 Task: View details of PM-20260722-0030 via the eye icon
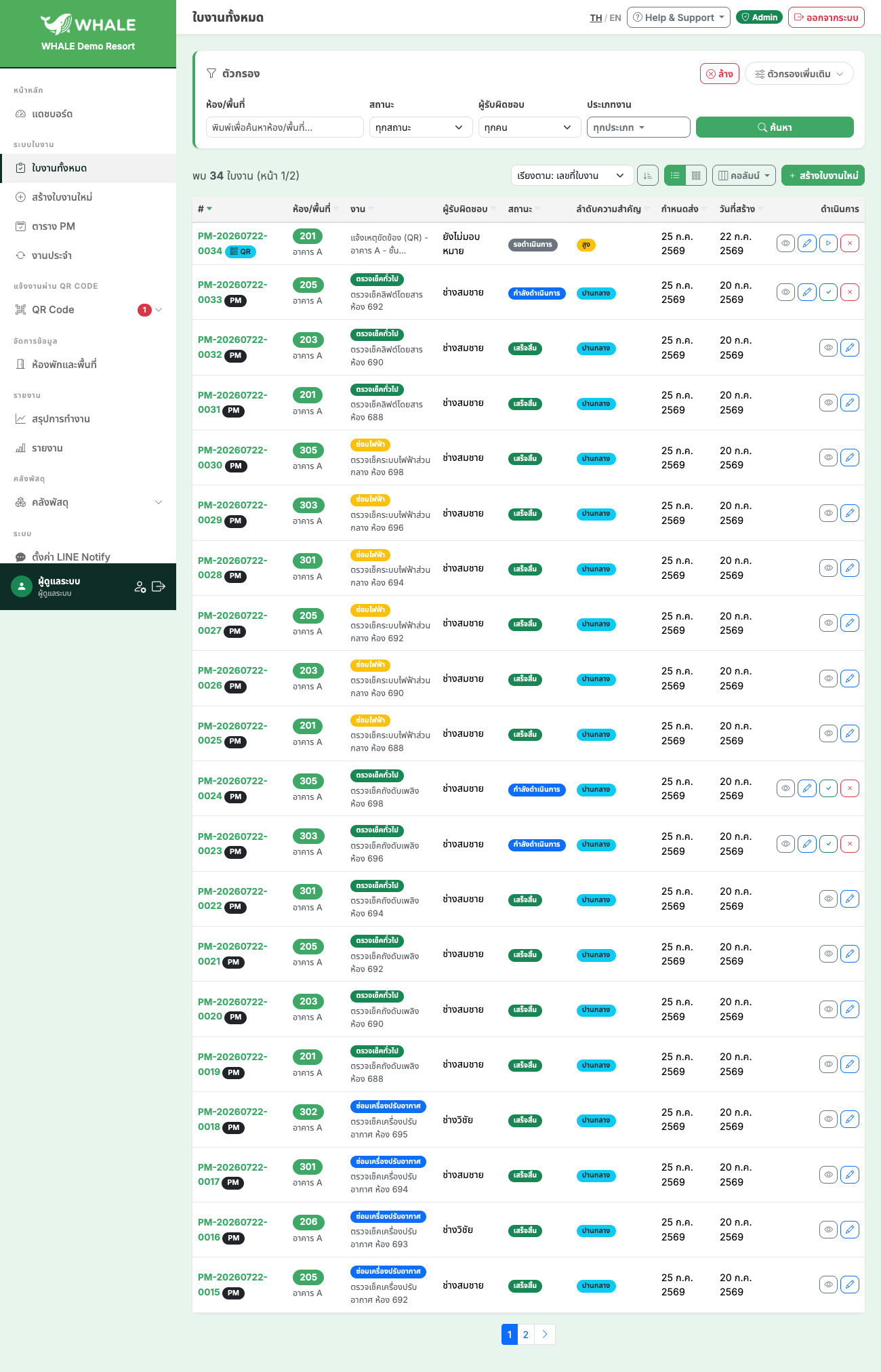pyautogui.click(x=828, y=458)
